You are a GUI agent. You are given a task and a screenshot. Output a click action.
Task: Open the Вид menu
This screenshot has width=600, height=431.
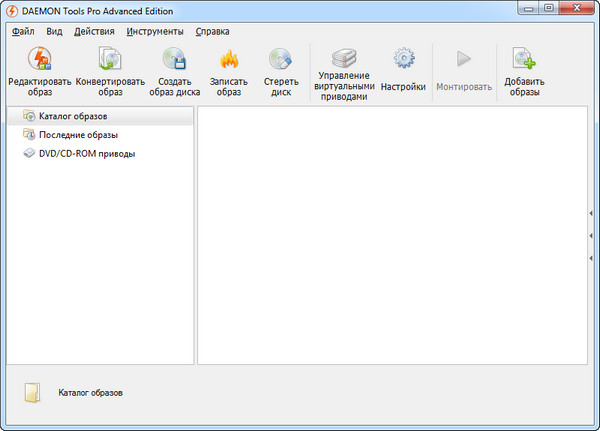click(54, 31)
